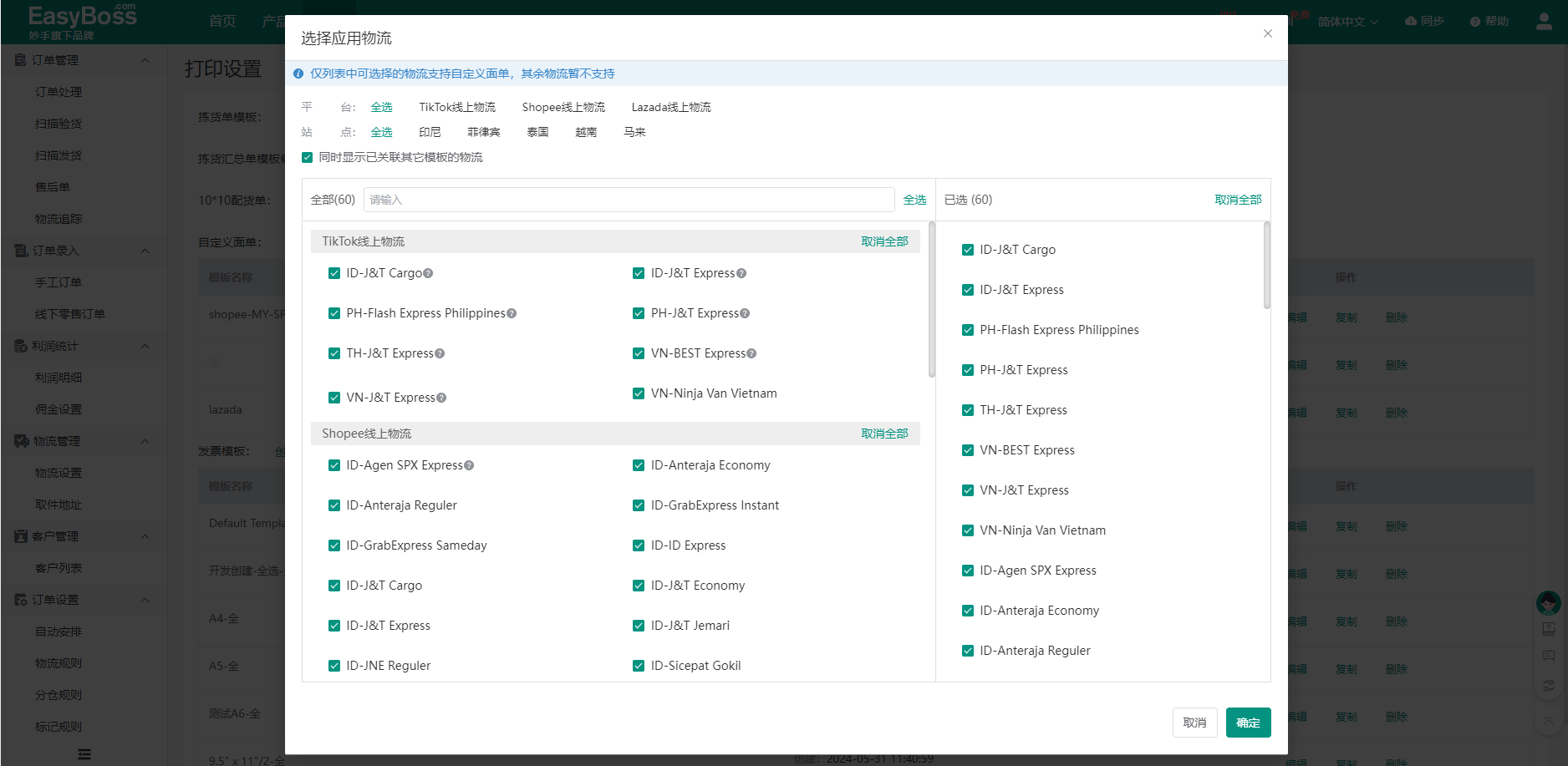The height and width of the screenshot is (766, 1568).
Task: Click 取消全部 in selected panel header
Action: coord(1238,200)
